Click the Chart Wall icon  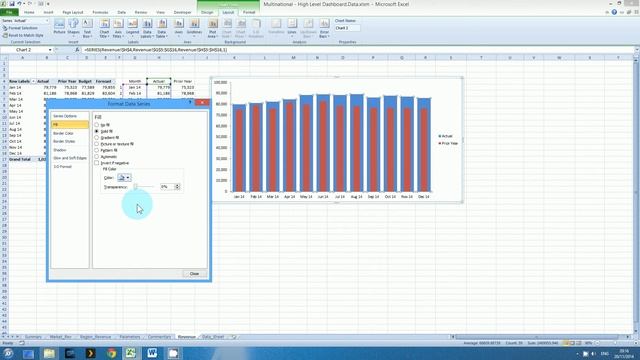(227, 27)
